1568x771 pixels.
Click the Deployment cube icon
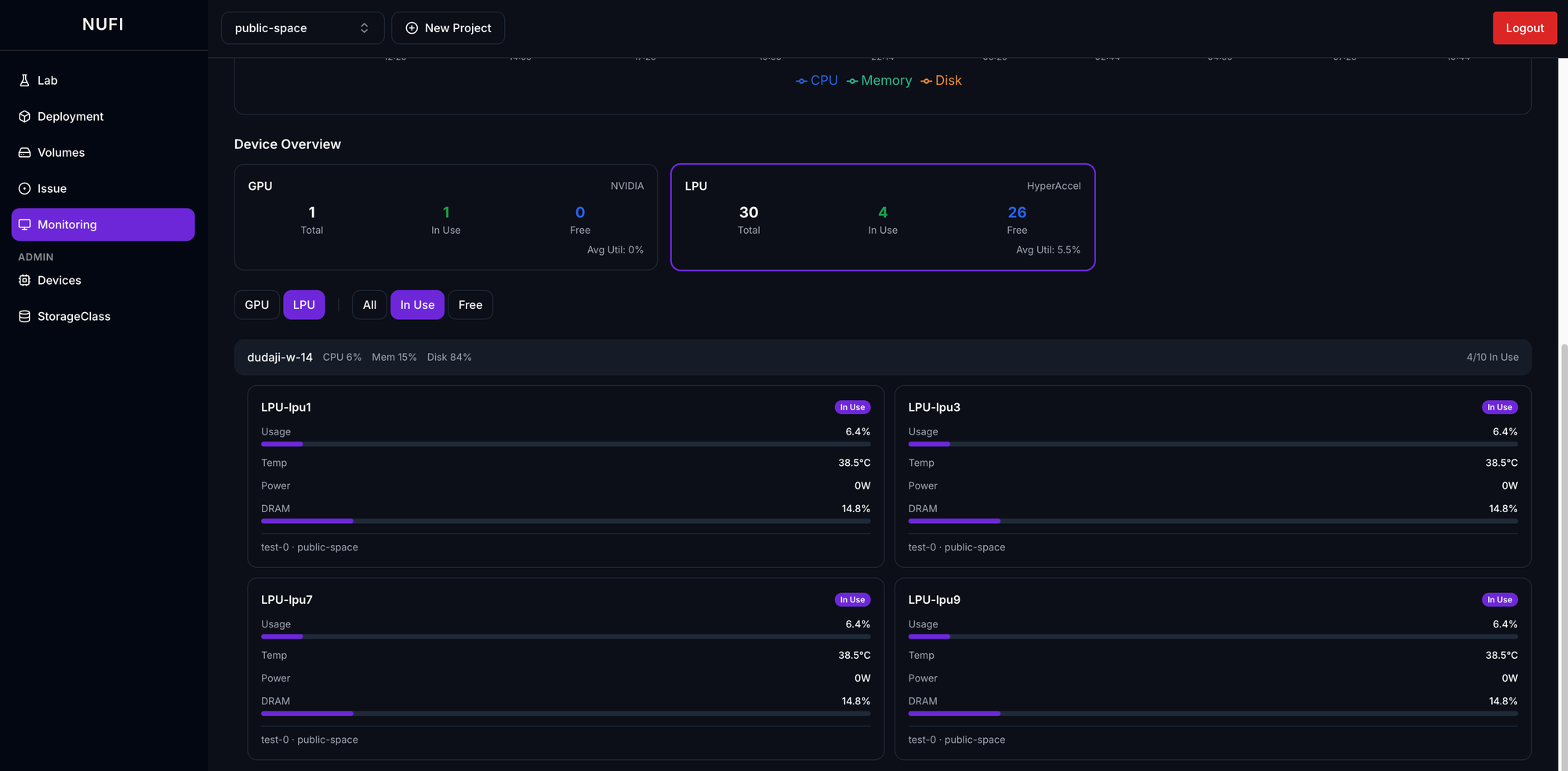24,116
